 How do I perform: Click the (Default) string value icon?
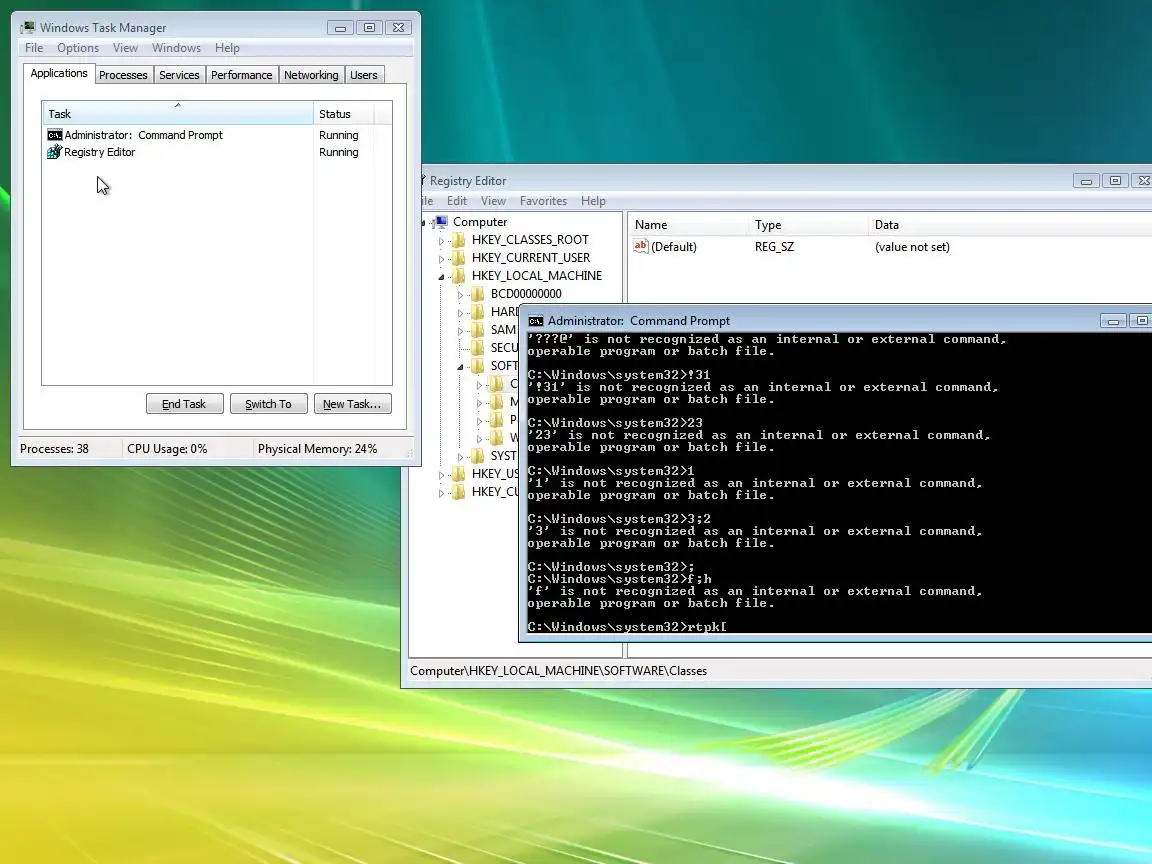[x=641, y=247]
